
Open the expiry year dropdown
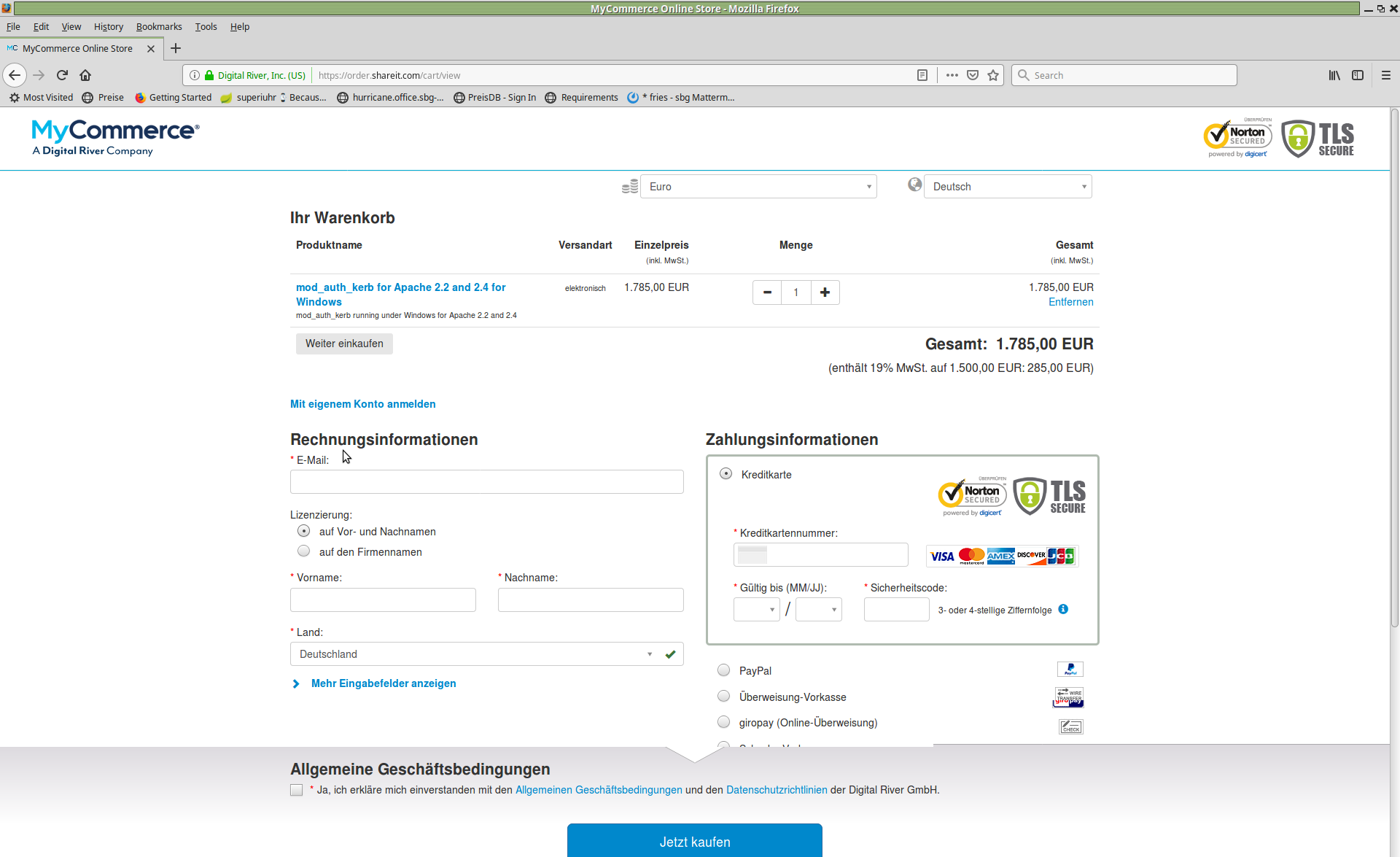(x=818, y=610)
